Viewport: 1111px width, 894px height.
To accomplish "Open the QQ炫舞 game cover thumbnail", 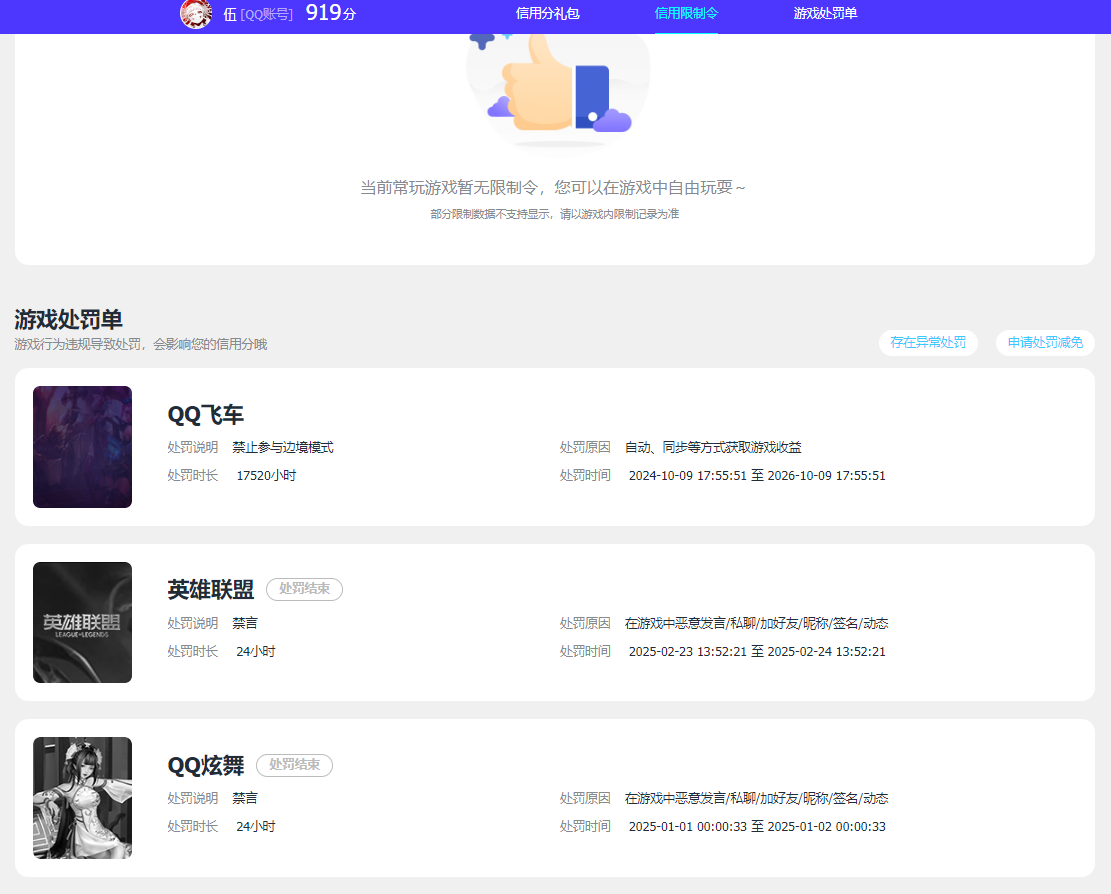I will point(82,798).
